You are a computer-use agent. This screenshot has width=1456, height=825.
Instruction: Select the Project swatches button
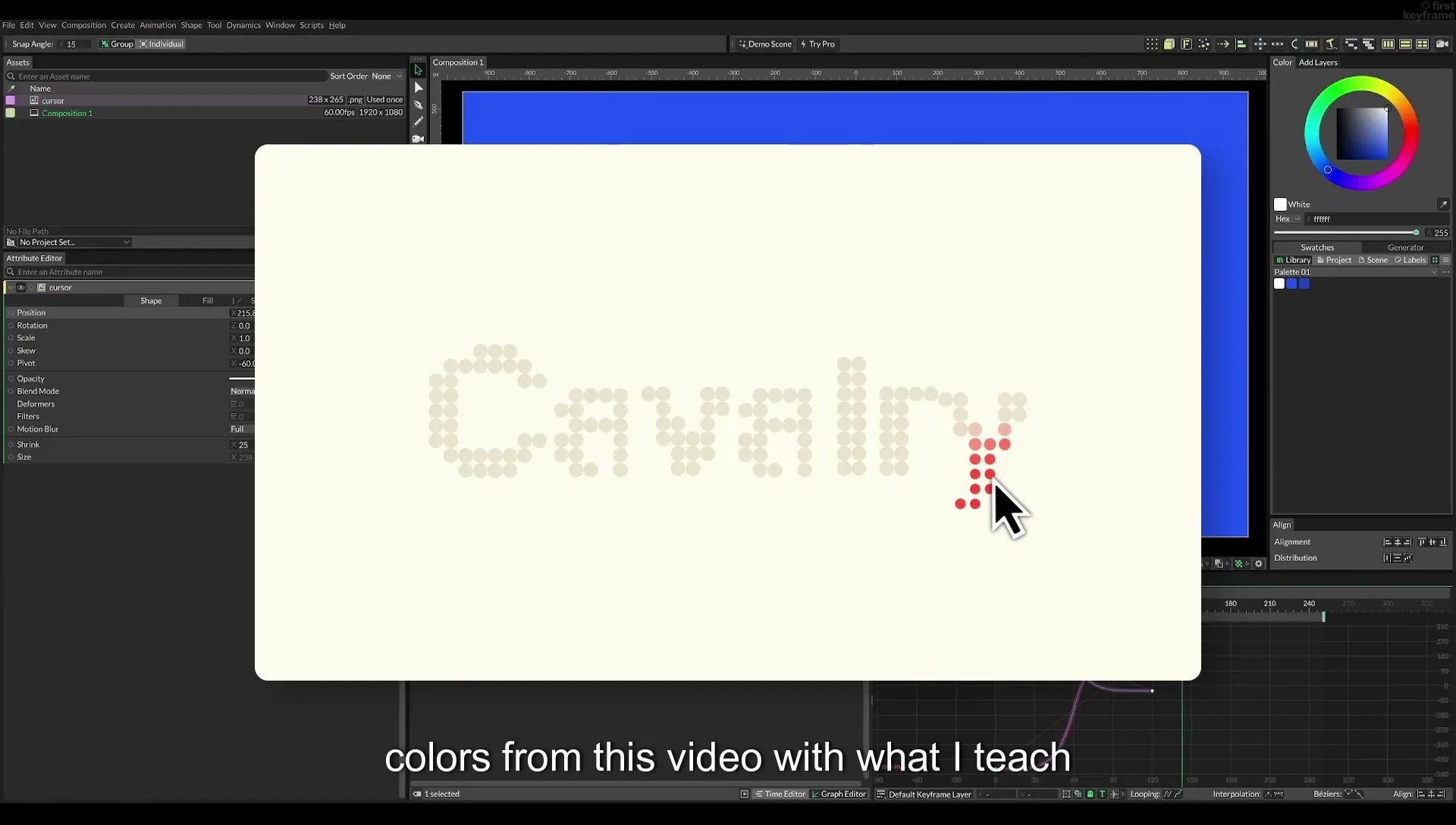click(1334, 260)
